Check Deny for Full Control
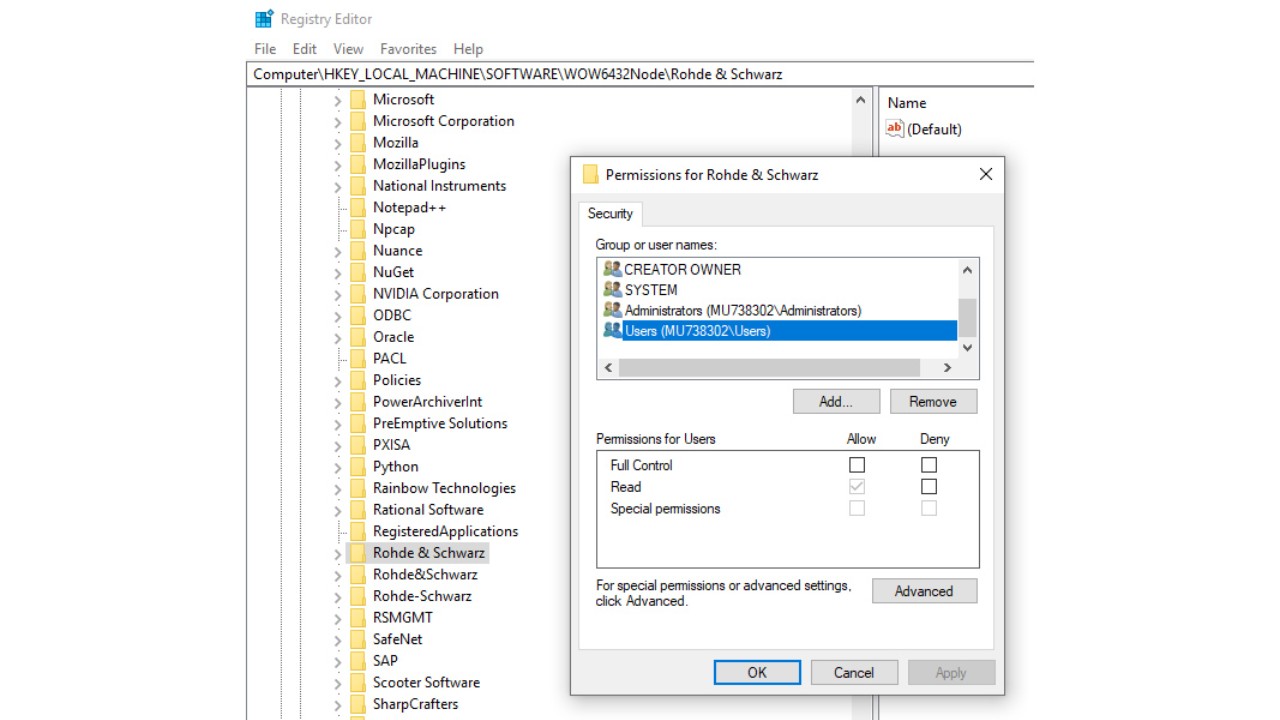Screen dimensions: 1280x720 tap(929, 465)
